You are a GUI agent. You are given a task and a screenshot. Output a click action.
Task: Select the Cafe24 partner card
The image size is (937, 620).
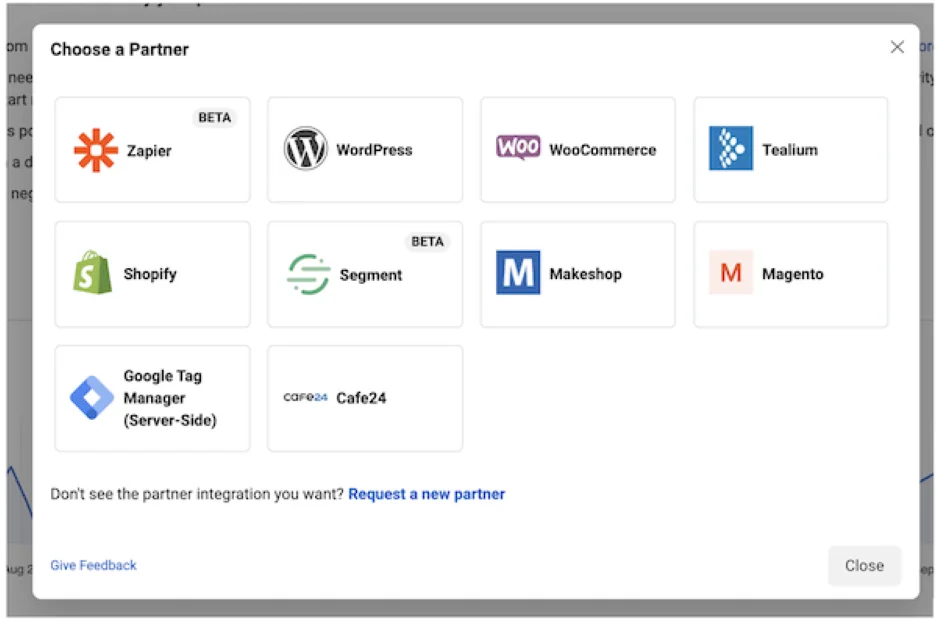(364, 398)
